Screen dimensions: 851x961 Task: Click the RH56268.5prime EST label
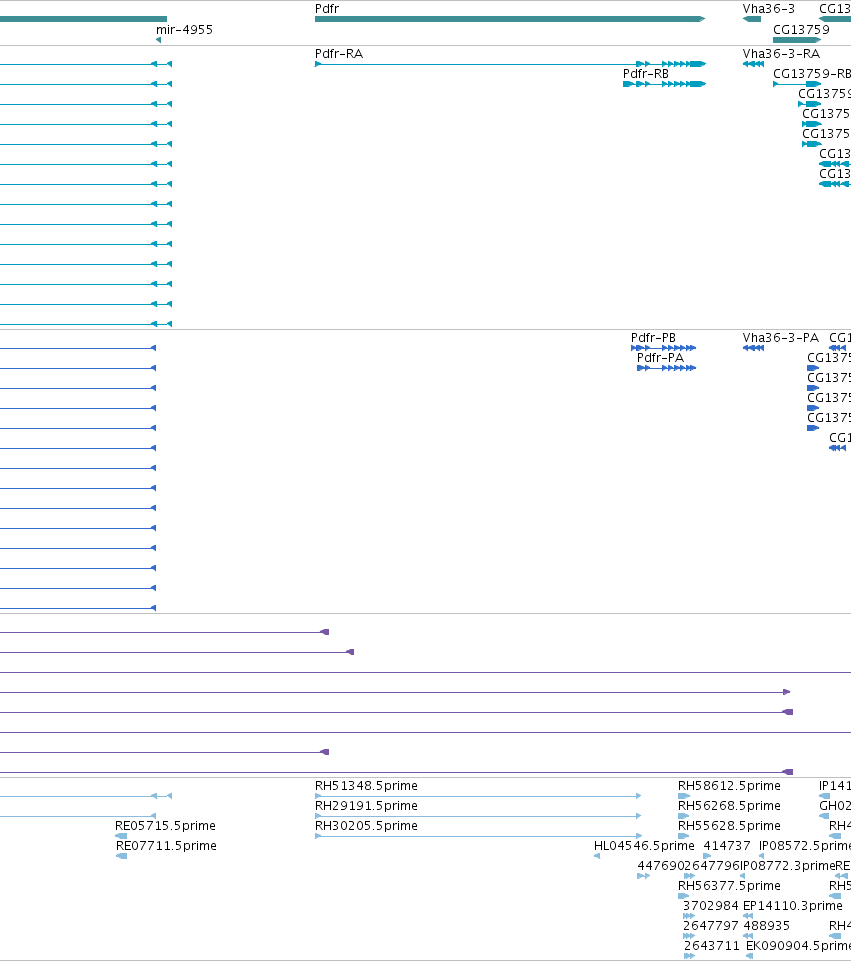(x=729, y=805)
